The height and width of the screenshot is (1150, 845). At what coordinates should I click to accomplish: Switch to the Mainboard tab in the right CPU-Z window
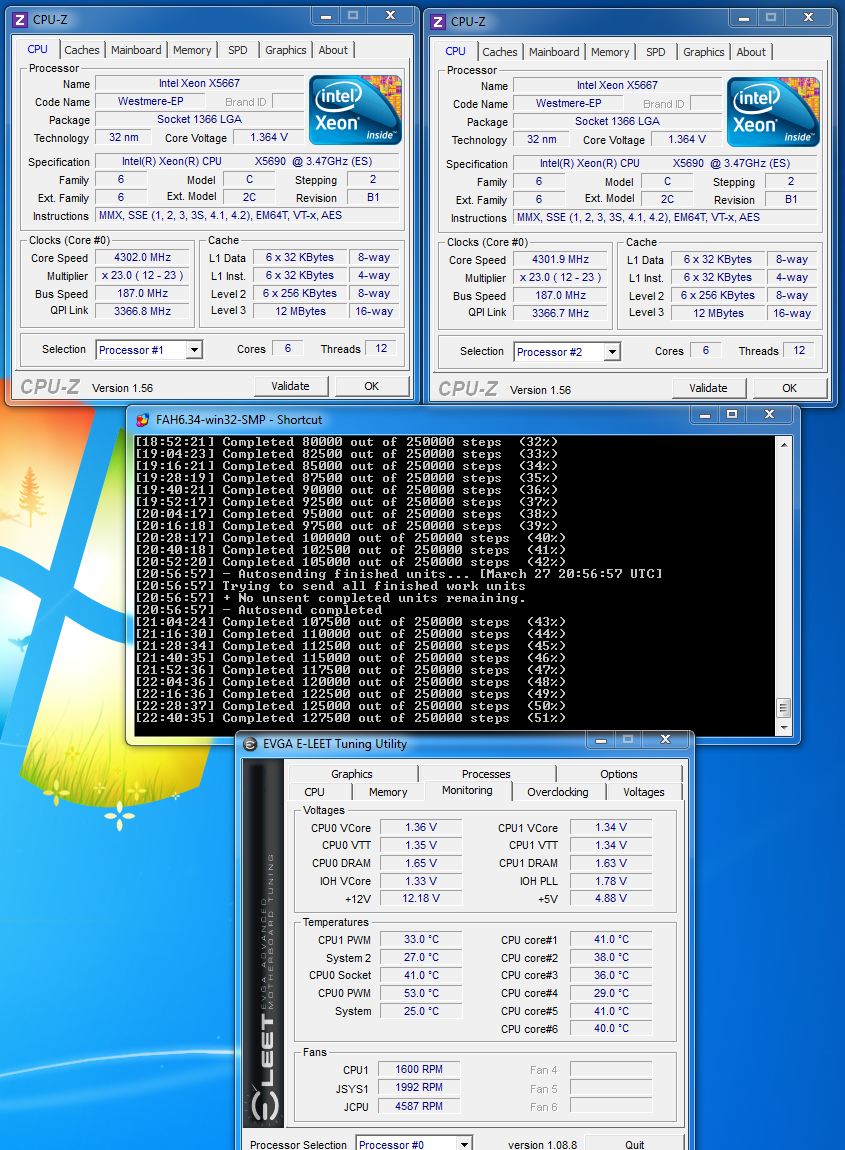[554, 52]
